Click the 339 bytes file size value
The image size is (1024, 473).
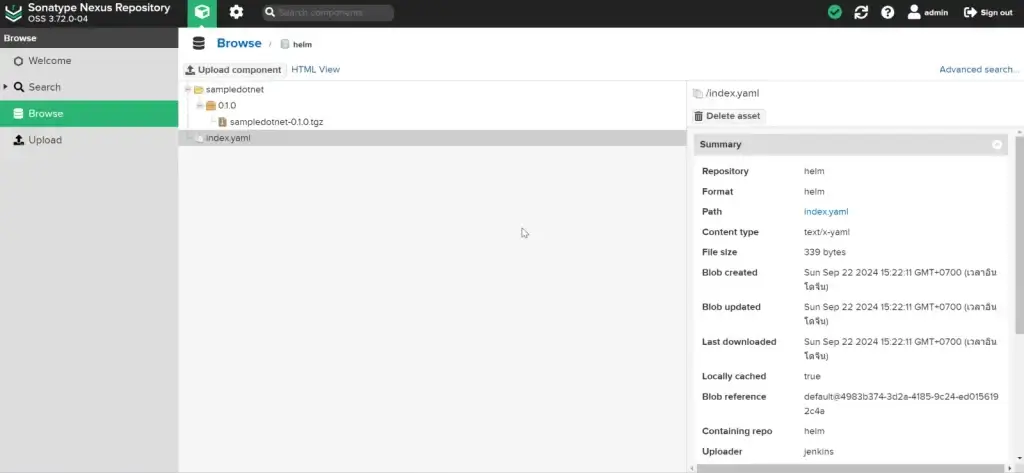pos(824,252)
